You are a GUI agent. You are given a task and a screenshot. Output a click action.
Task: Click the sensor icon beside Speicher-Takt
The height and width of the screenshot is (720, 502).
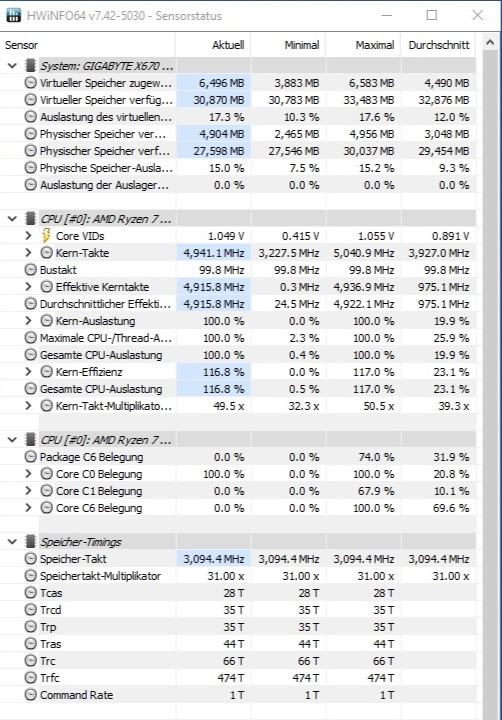pyautogui.click(x=30, y=559)
